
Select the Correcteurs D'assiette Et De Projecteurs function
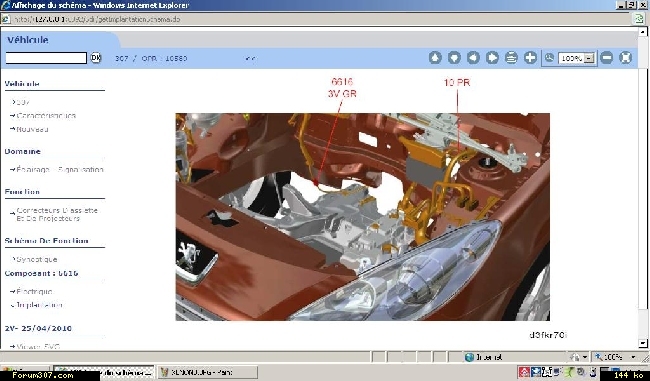(57, 214)
